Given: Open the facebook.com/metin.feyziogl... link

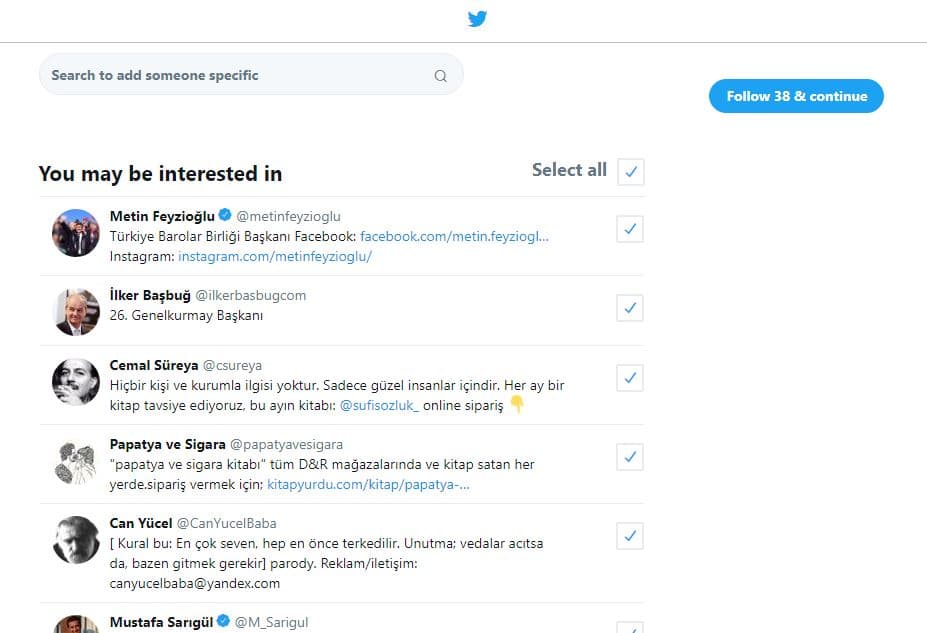Looking at the screenshot, I should pos(454,236).
